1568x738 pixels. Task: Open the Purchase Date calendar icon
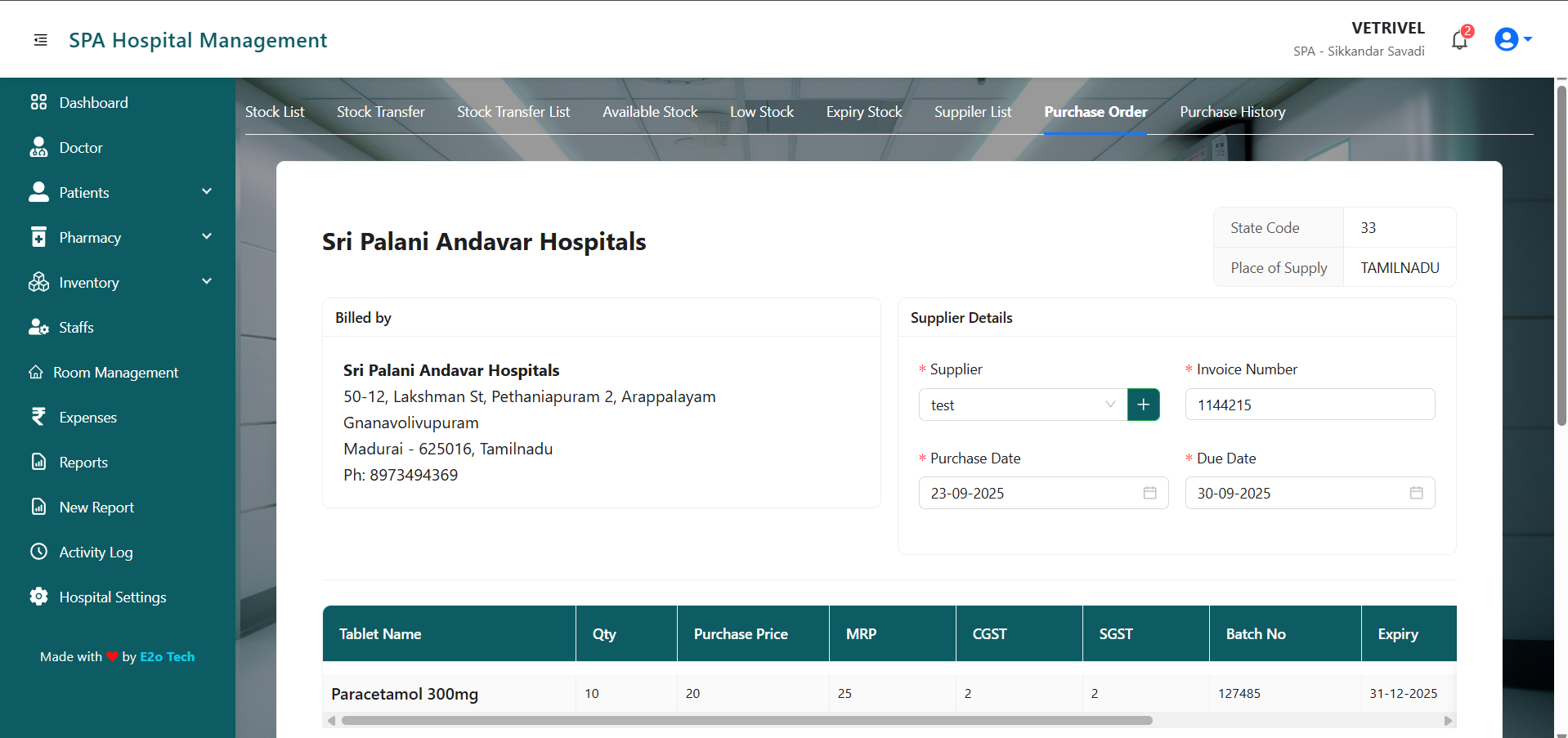[1149, 493]
